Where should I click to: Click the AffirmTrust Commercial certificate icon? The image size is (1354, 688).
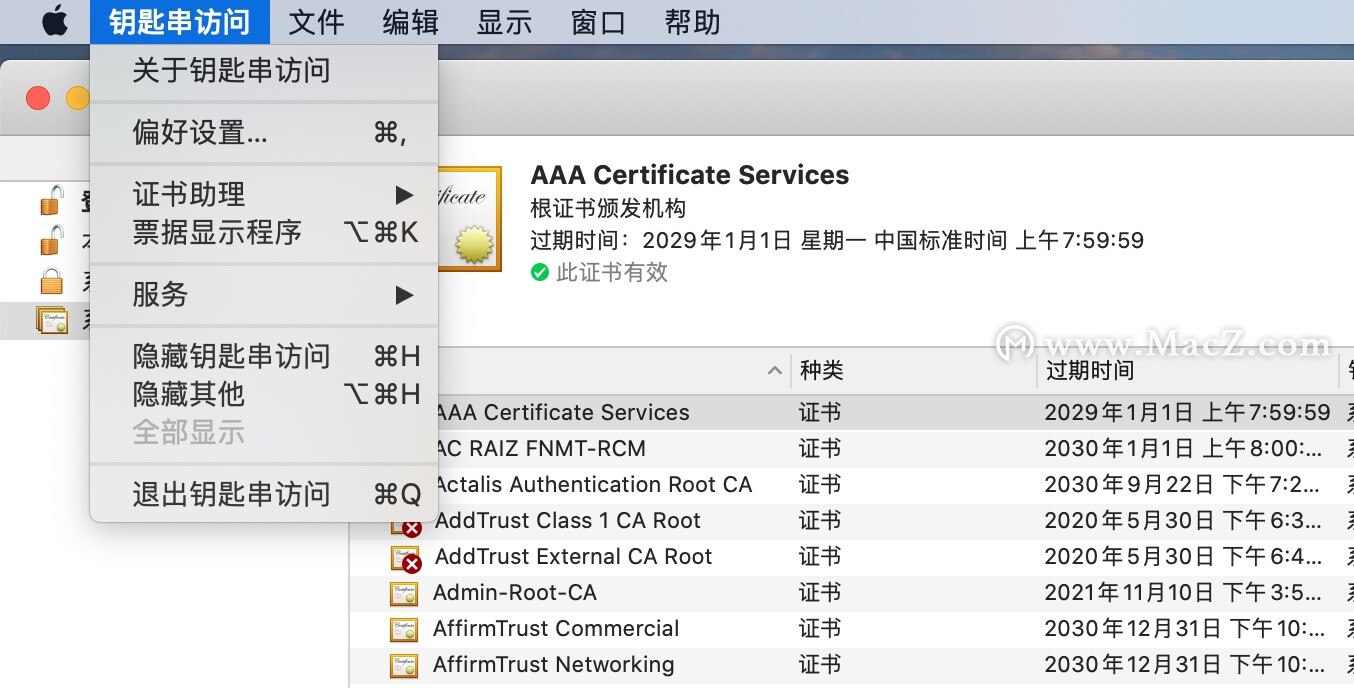[x=404, y=629]
